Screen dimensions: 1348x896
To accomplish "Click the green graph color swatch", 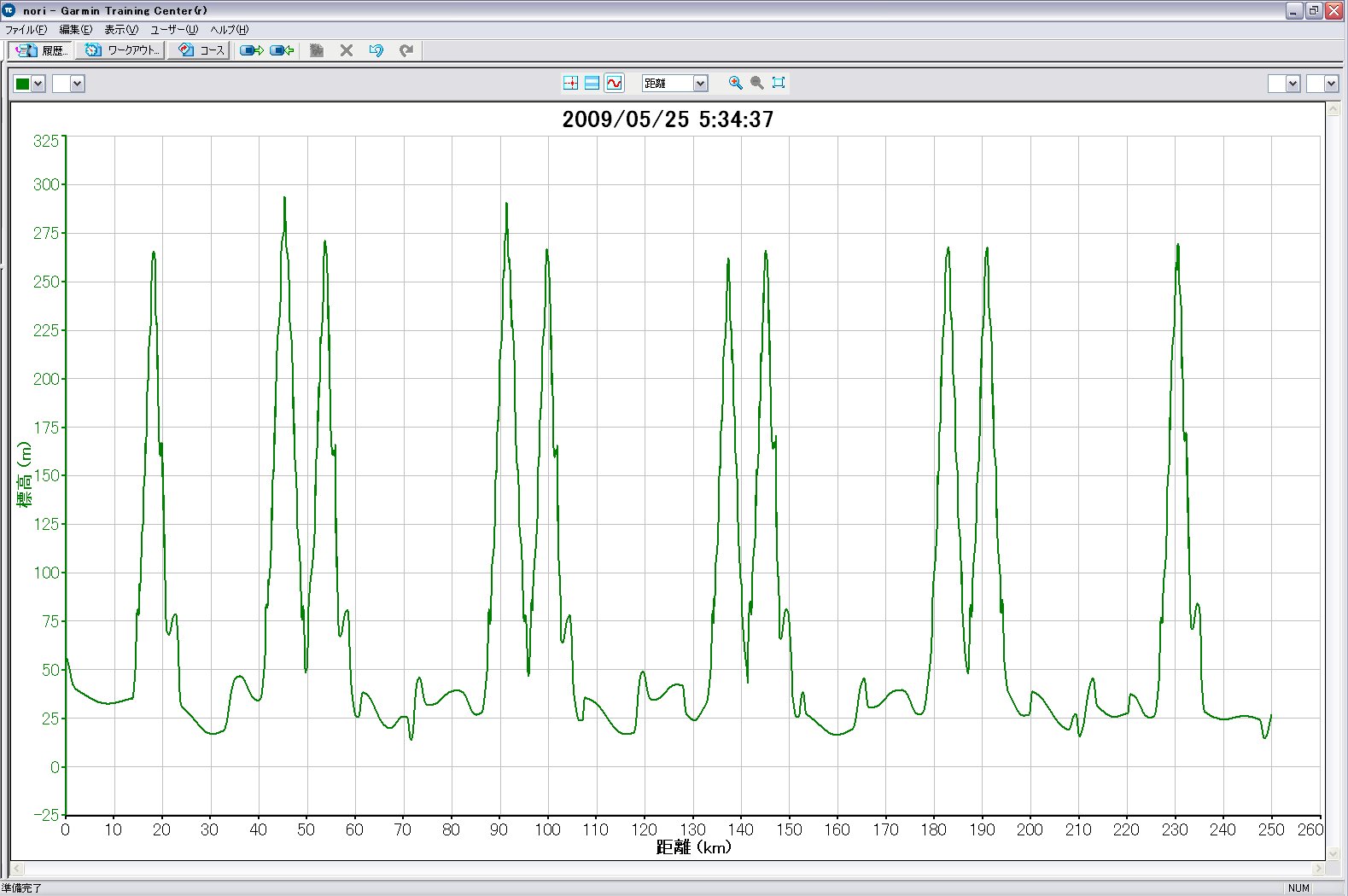I will 23,84.
